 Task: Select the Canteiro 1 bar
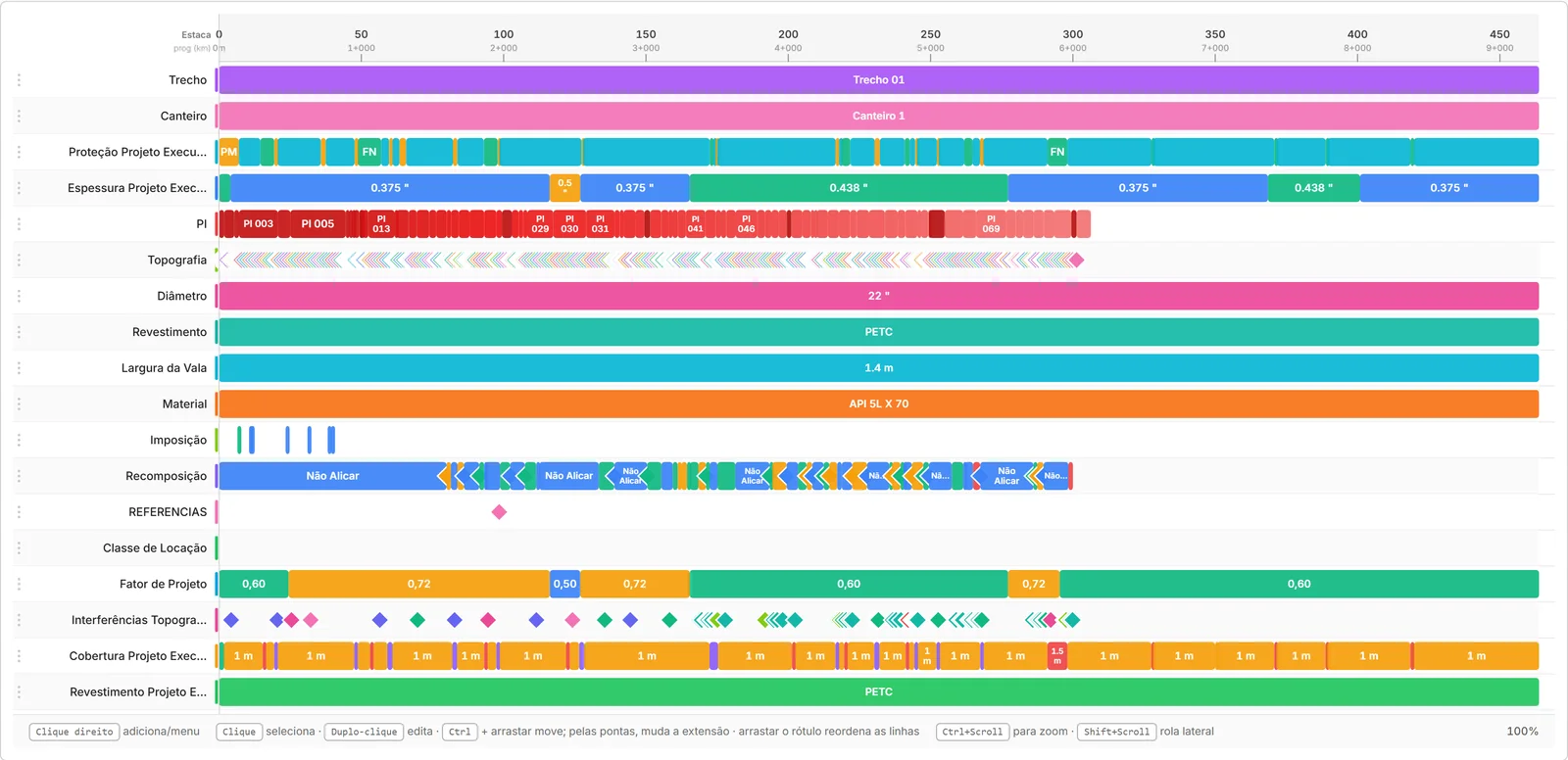pyautogui.click(x=878, y=116)
